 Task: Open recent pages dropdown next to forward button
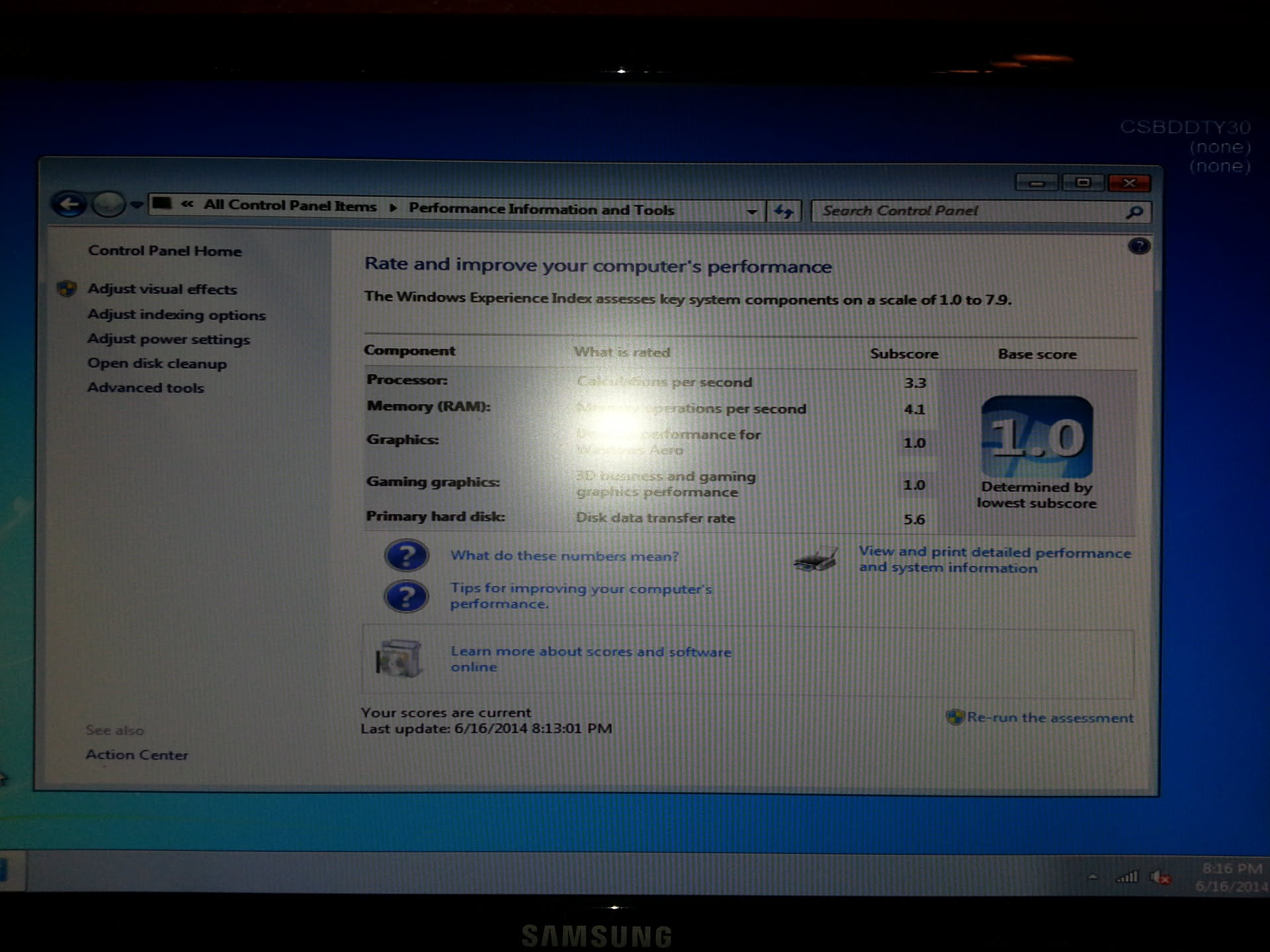coord(137,205)
